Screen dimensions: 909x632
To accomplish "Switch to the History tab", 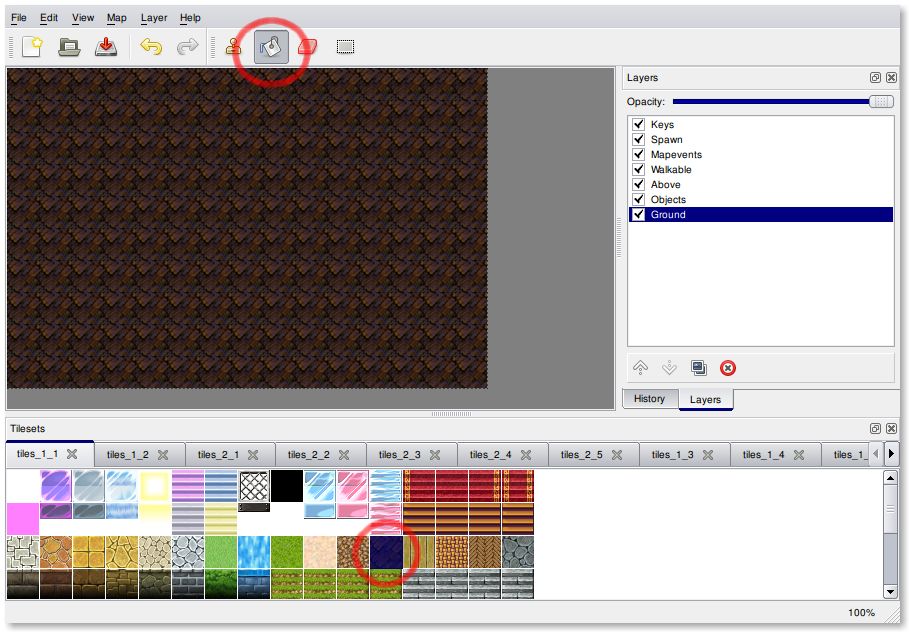I will coord(649,399).
